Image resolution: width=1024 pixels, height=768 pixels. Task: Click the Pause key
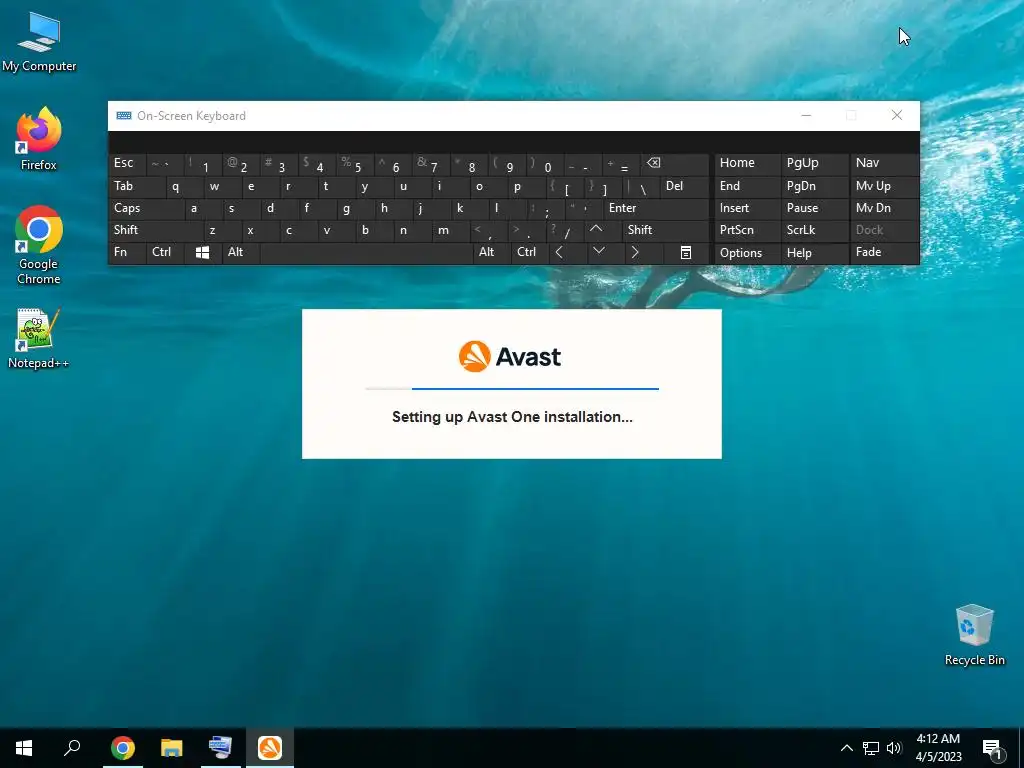point(814,208)
